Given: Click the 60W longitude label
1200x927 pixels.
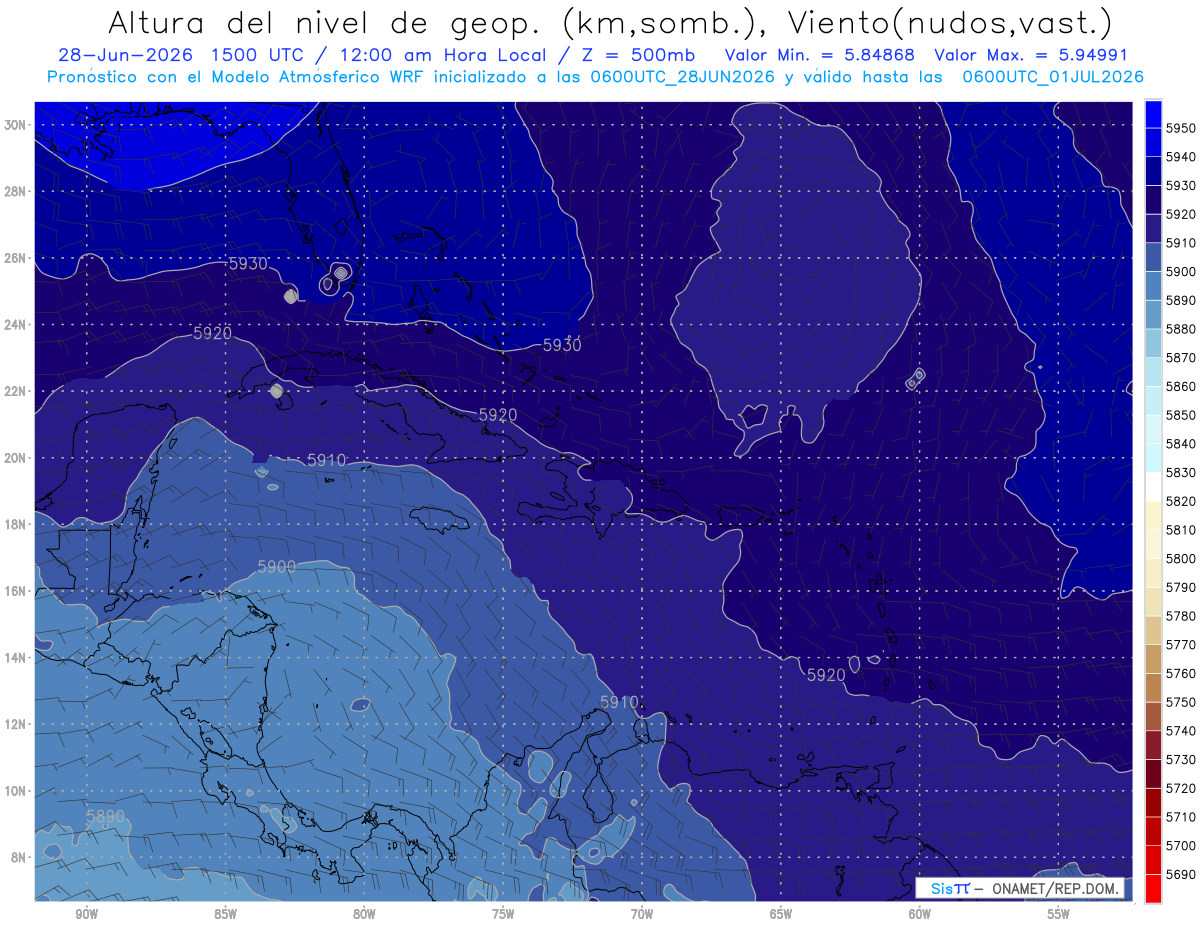Looking at the screenshot, I should point(920,915).
